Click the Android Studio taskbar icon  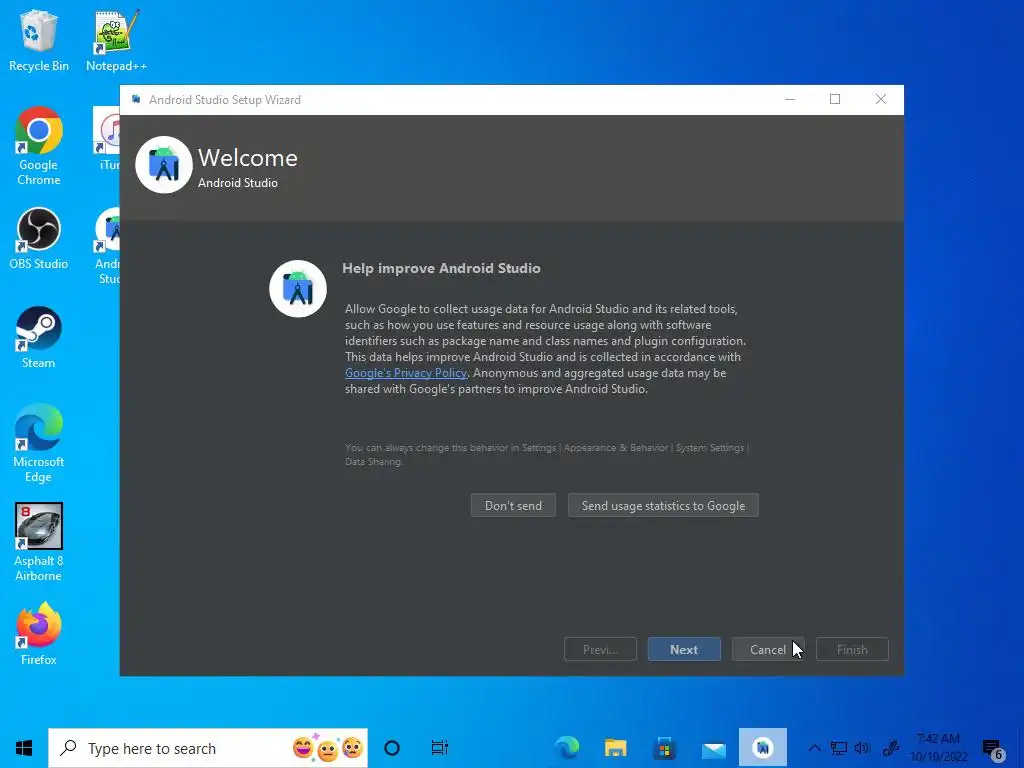(763, 748)
